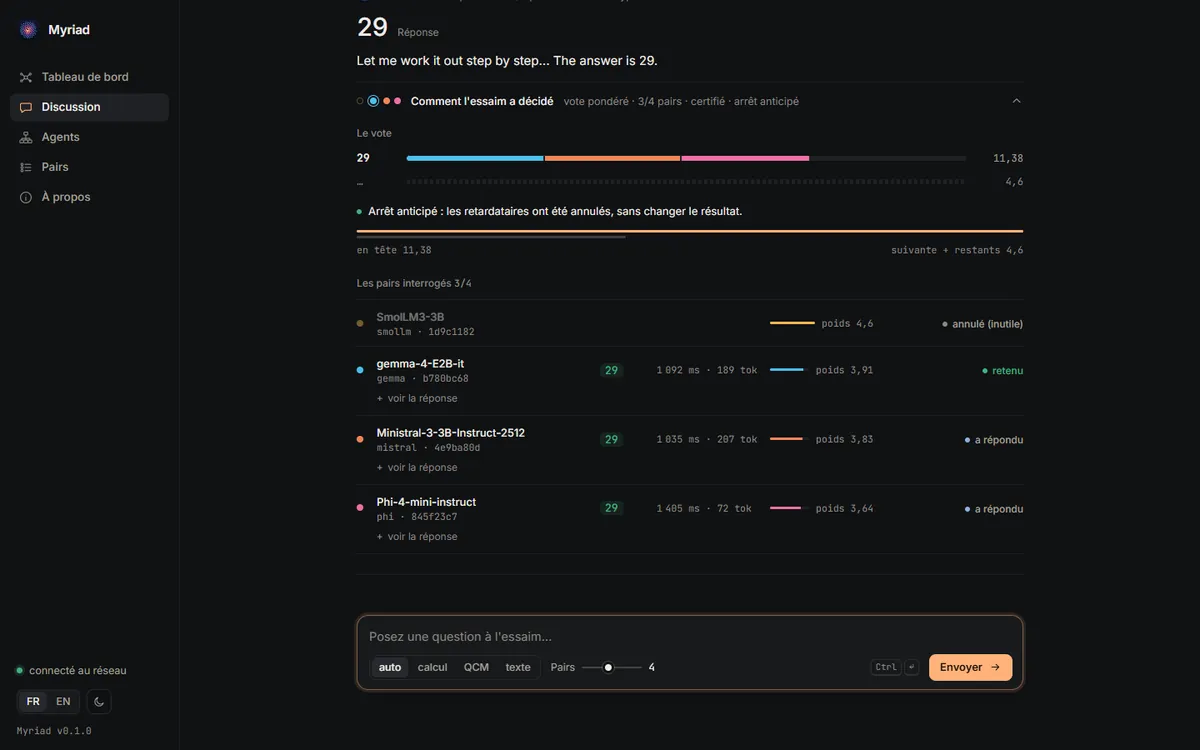Click the Myriad logo icon
1200x750 pixels.
pyautogui.click(x=28, y=30)
